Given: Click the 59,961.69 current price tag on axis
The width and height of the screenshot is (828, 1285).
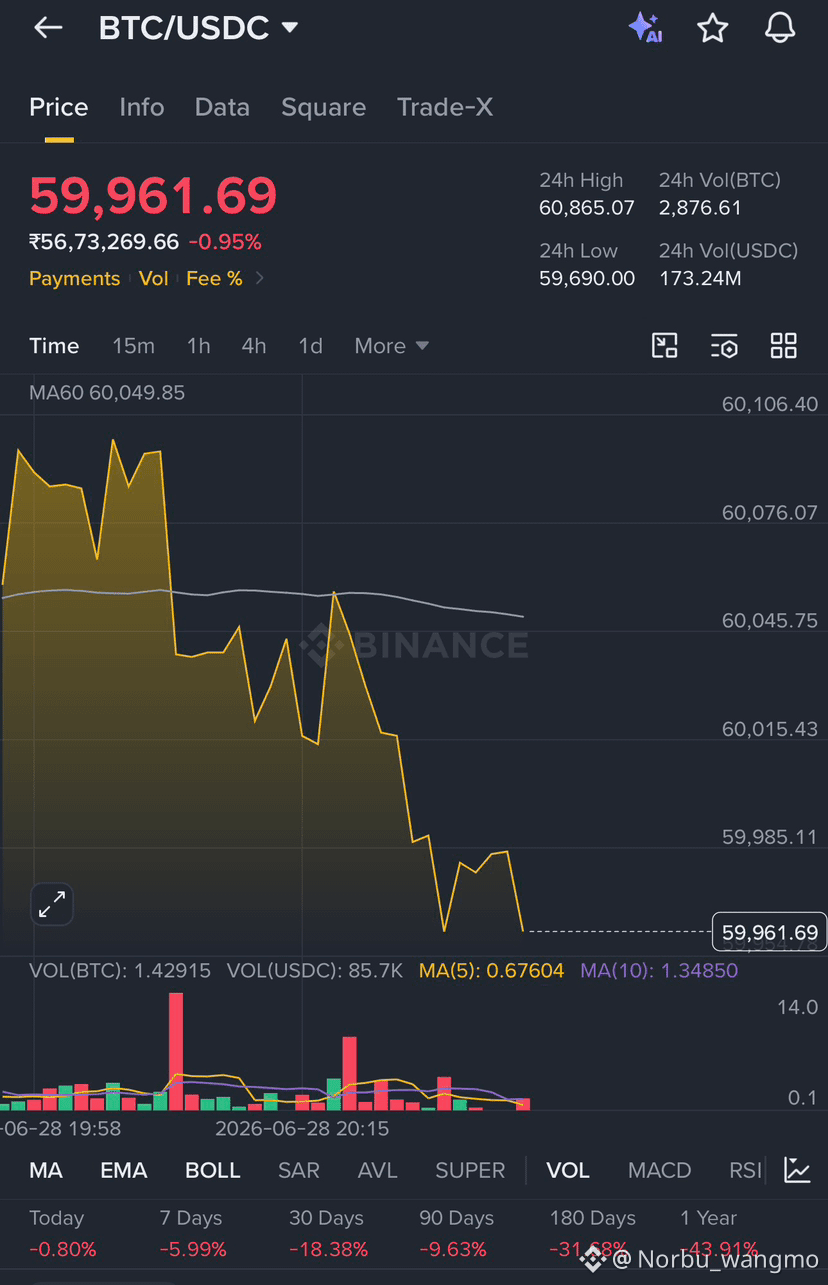Looking at the screenshot, I should (769, 933).
